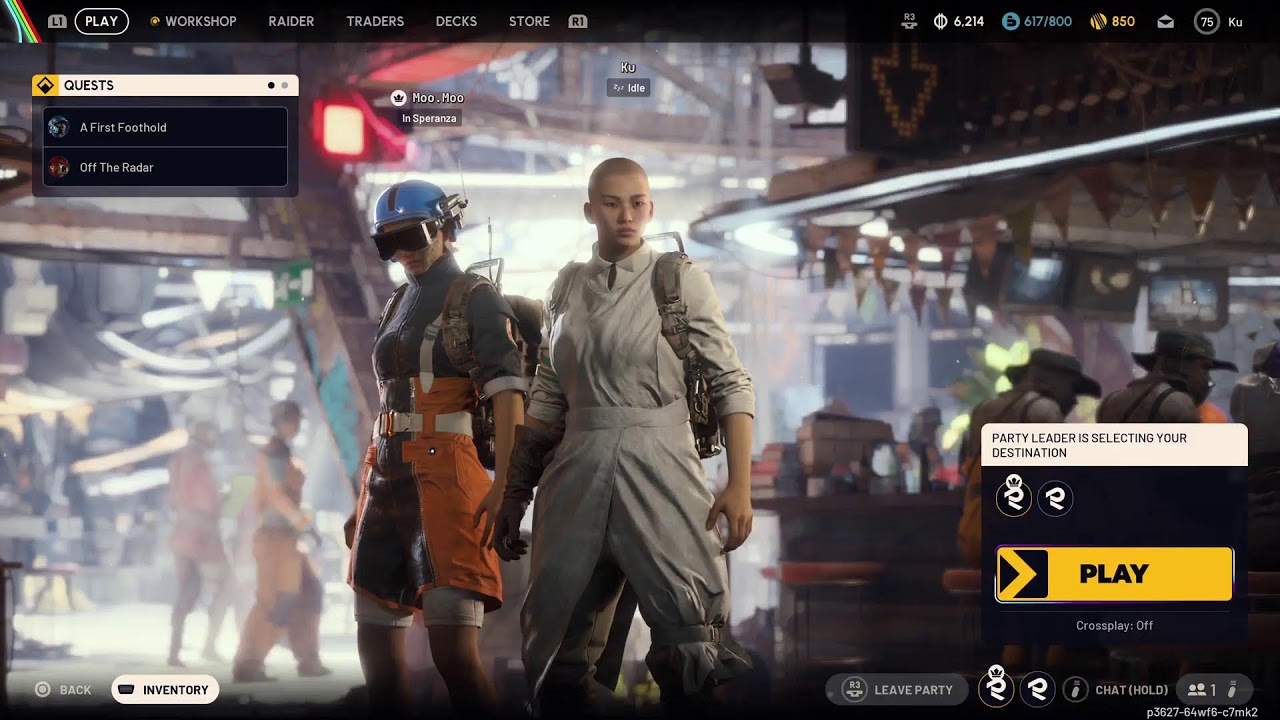Open the Traders tab
1280x720 pixels.
point(375,21)
